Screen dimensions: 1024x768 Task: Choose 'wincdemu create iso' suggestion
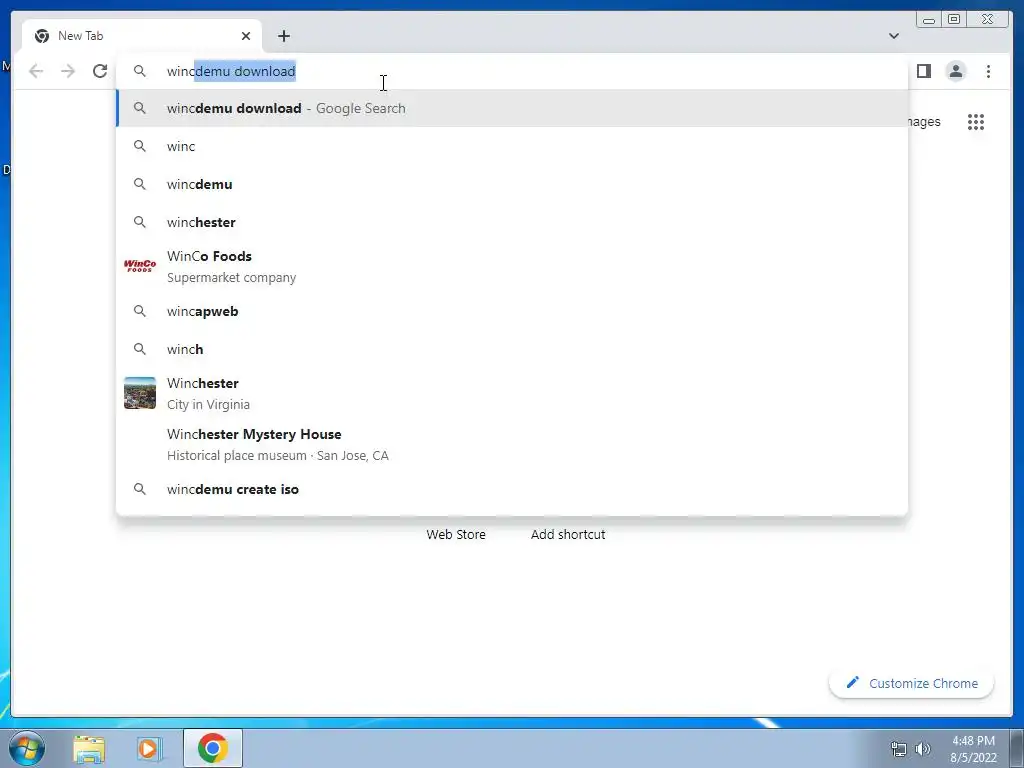(512, 489)
